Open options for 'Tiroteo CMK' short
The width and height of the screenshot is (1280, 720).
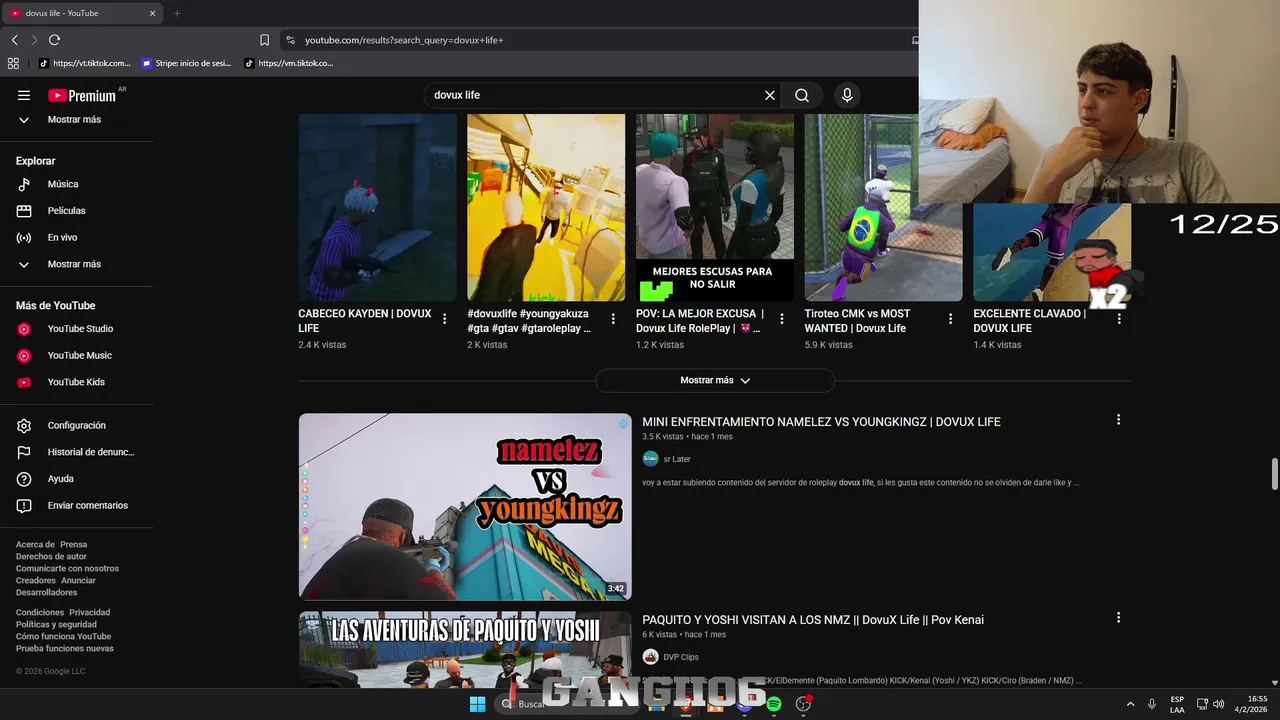coord(951,319)
